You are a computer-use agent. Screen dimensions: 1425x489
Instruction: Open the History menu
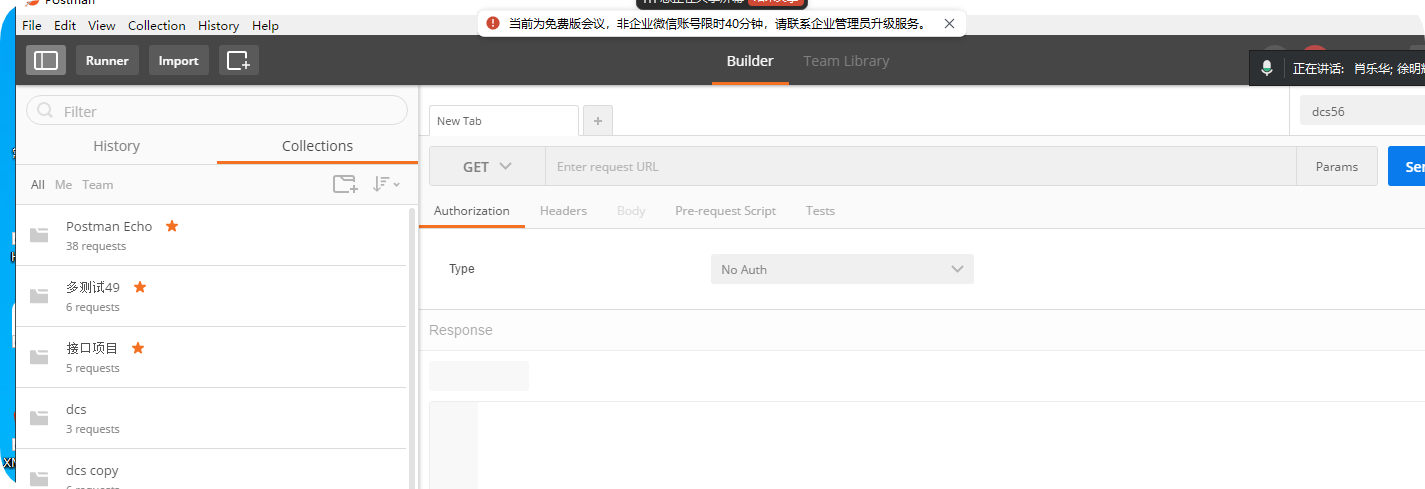click(x=218, y=26)
